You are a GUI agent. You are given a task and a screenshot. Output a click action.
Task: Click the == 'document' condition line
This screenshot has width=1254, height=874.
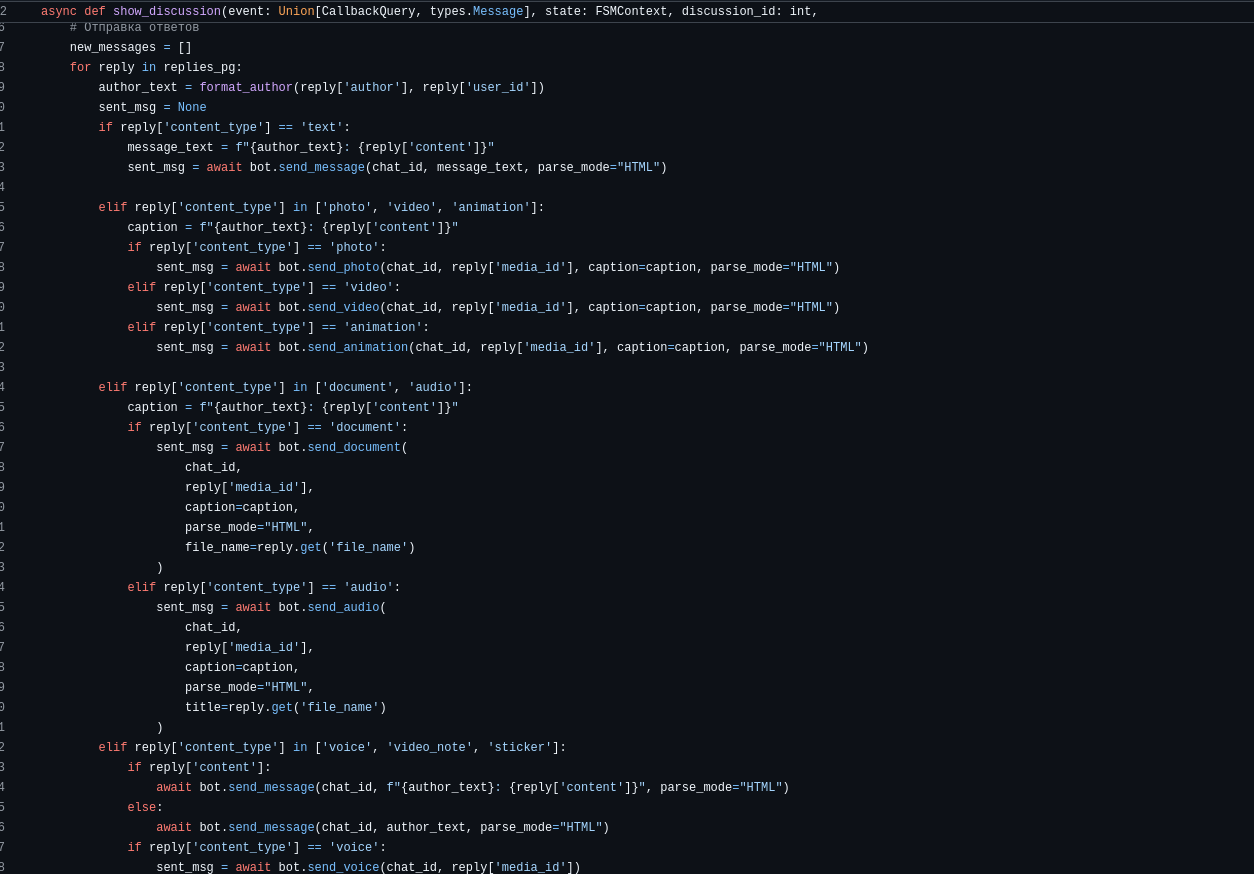(x=268, y=428)
